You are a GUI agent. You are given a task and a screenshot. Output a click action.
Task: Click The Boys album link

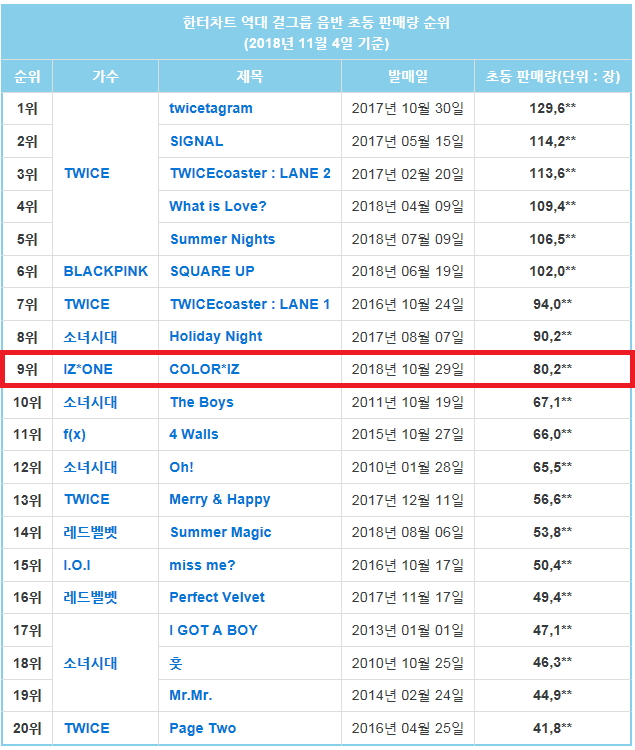click(x=201, y=402)
